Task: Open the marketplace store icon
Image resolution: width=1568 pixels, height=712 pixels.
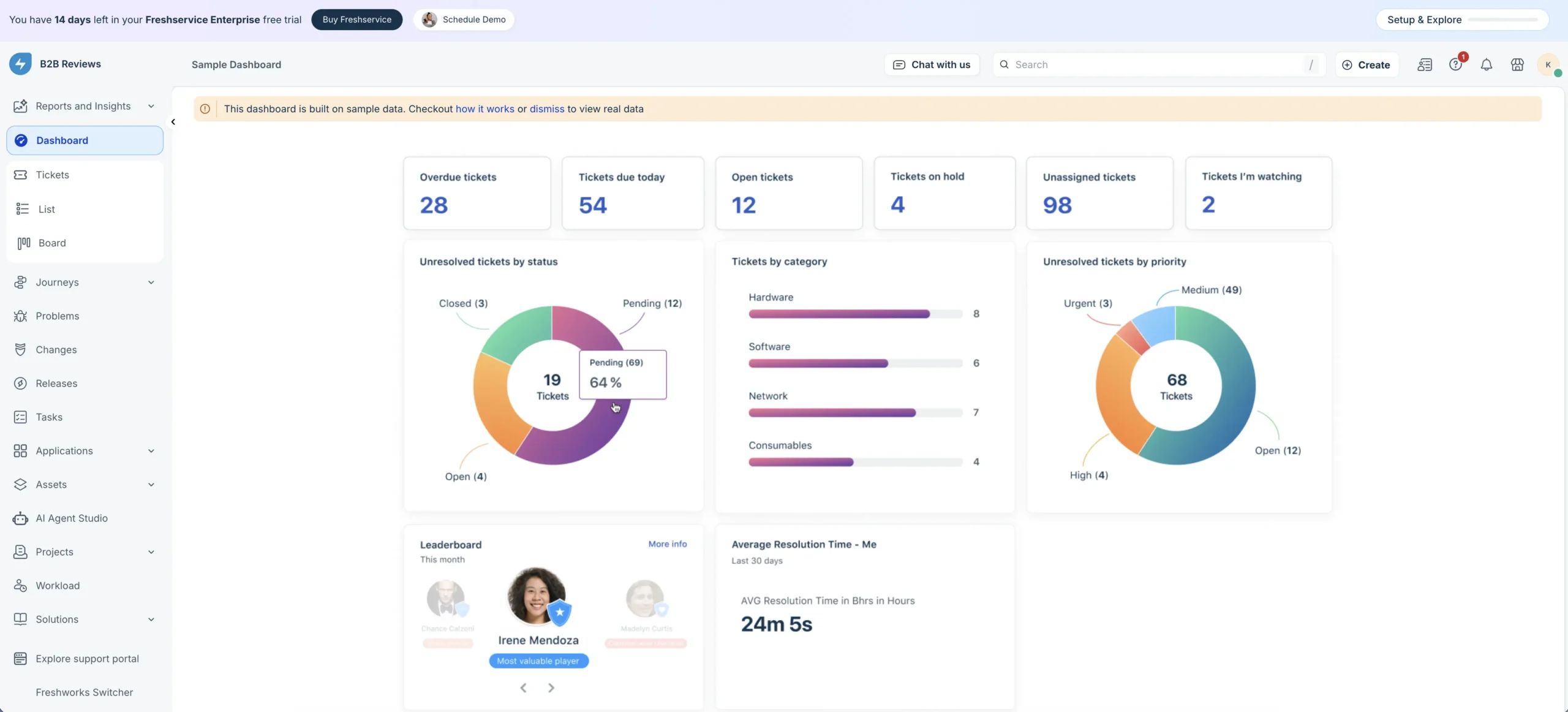Action: 1517,64
